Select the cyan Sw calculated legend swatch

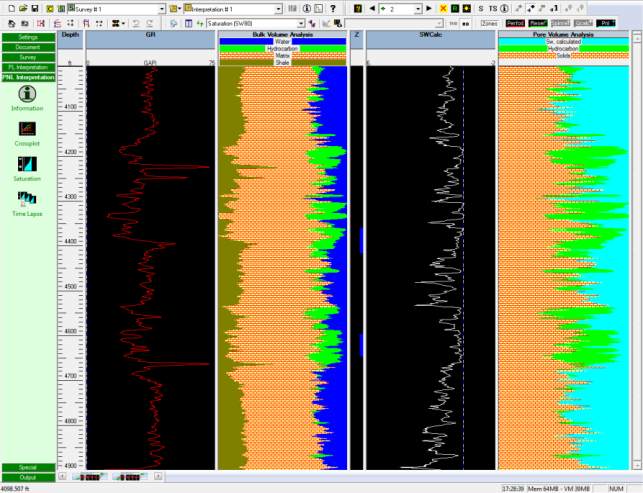click(563, 42)
